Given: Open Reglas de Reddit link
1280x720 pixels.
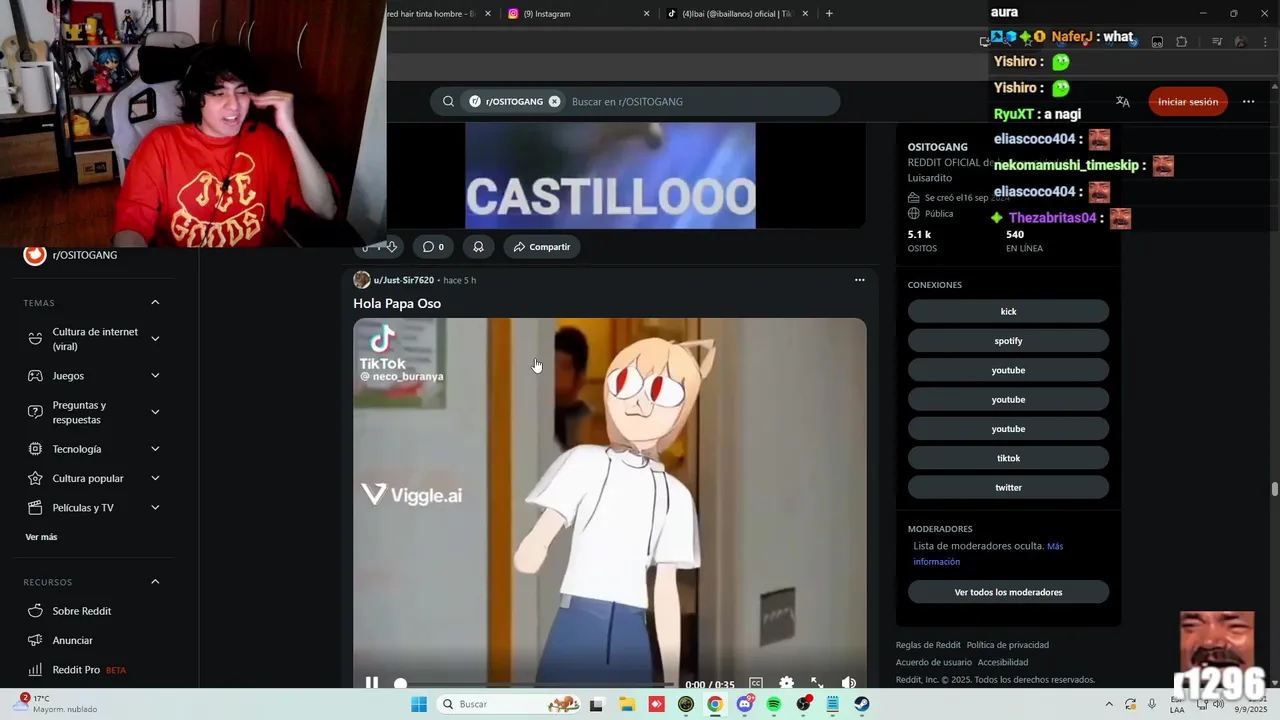Looking at the screenshot, I should coord(928,645).
